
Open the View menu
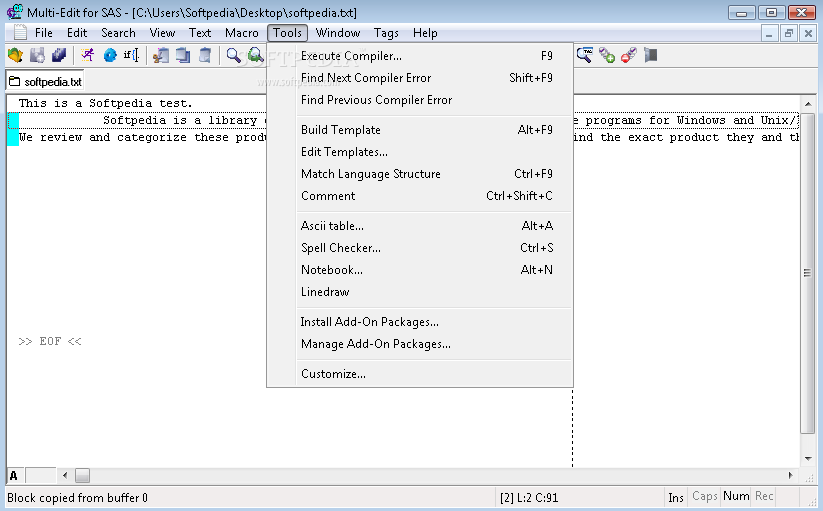point(162,33)
